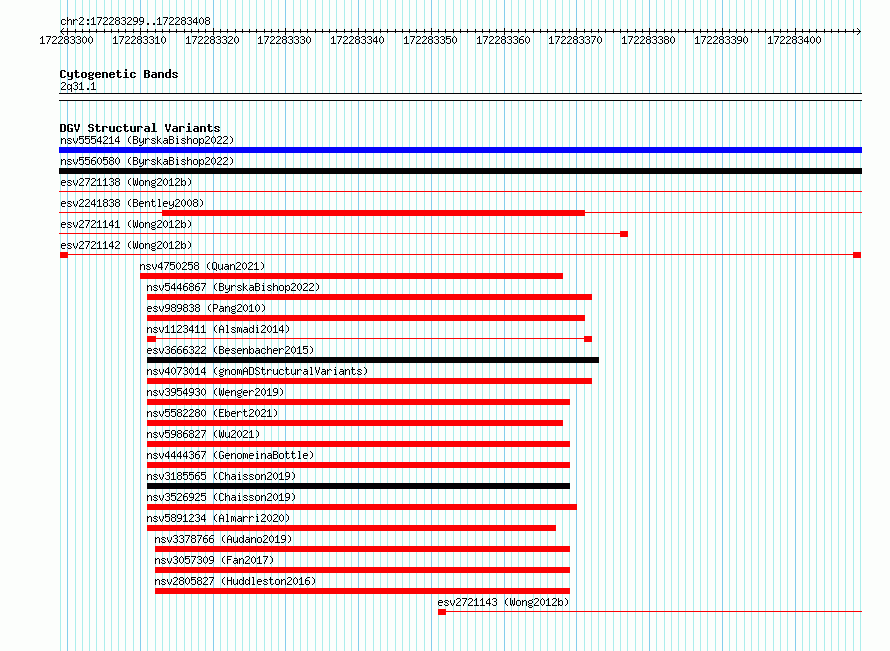Image resolution: width=890 pixels, height=651 pixels.
Task: Select the red nsv5582280 Ebert2021 bar
Action: coord(355,423)
